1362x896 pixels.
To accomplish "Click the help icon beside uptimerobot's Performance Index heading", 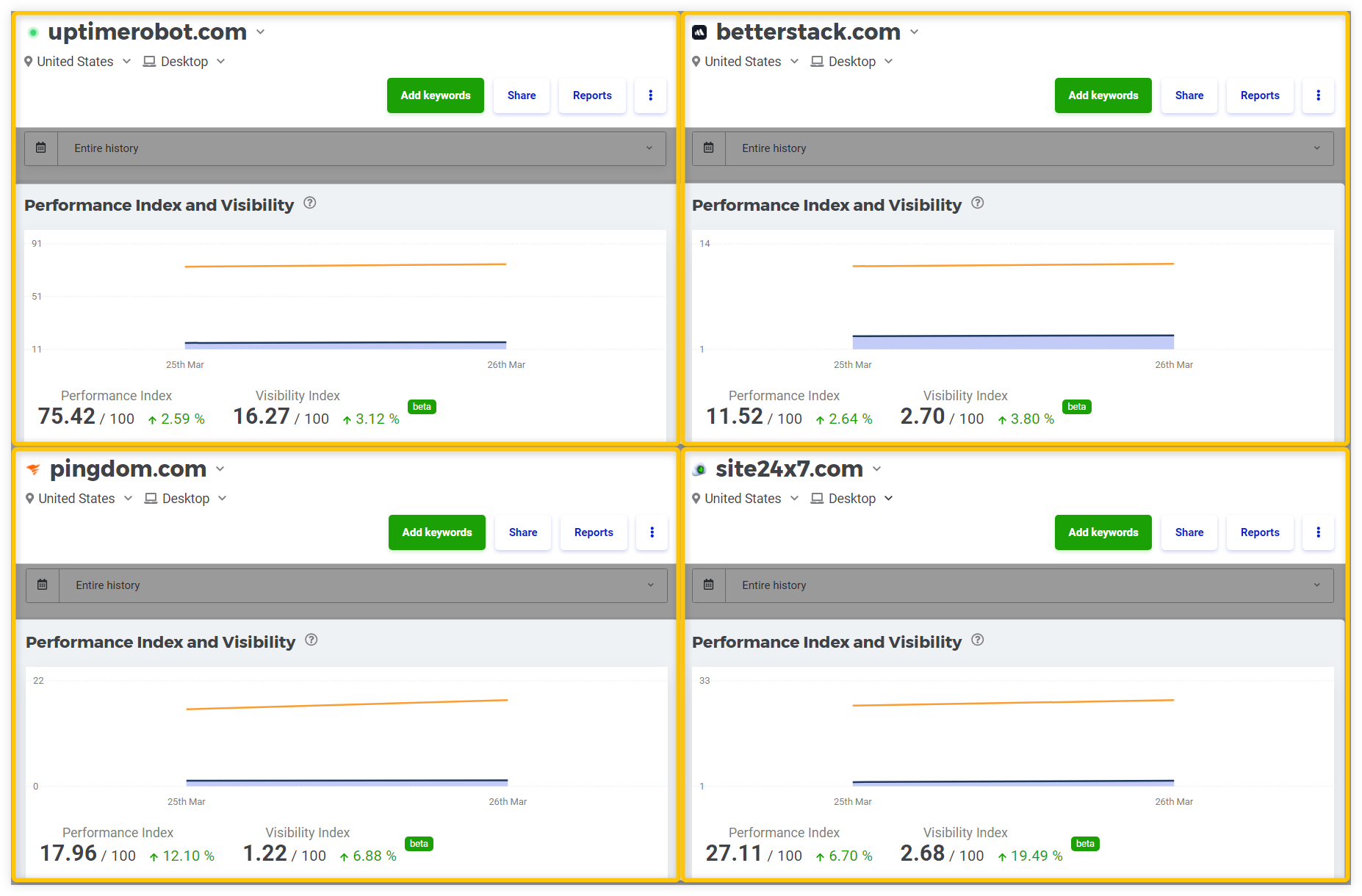I will click(x=309, y=203).
